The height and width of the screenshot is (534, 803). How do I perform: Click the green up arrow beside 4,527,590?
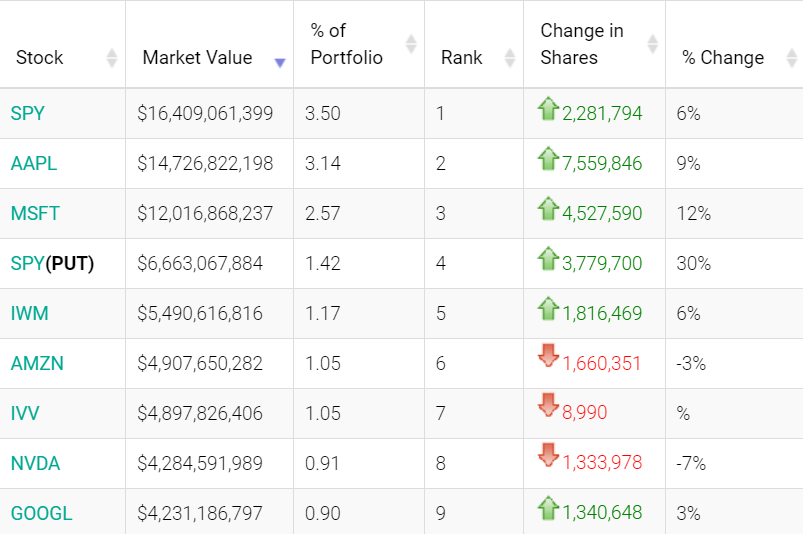pos(548,208)
